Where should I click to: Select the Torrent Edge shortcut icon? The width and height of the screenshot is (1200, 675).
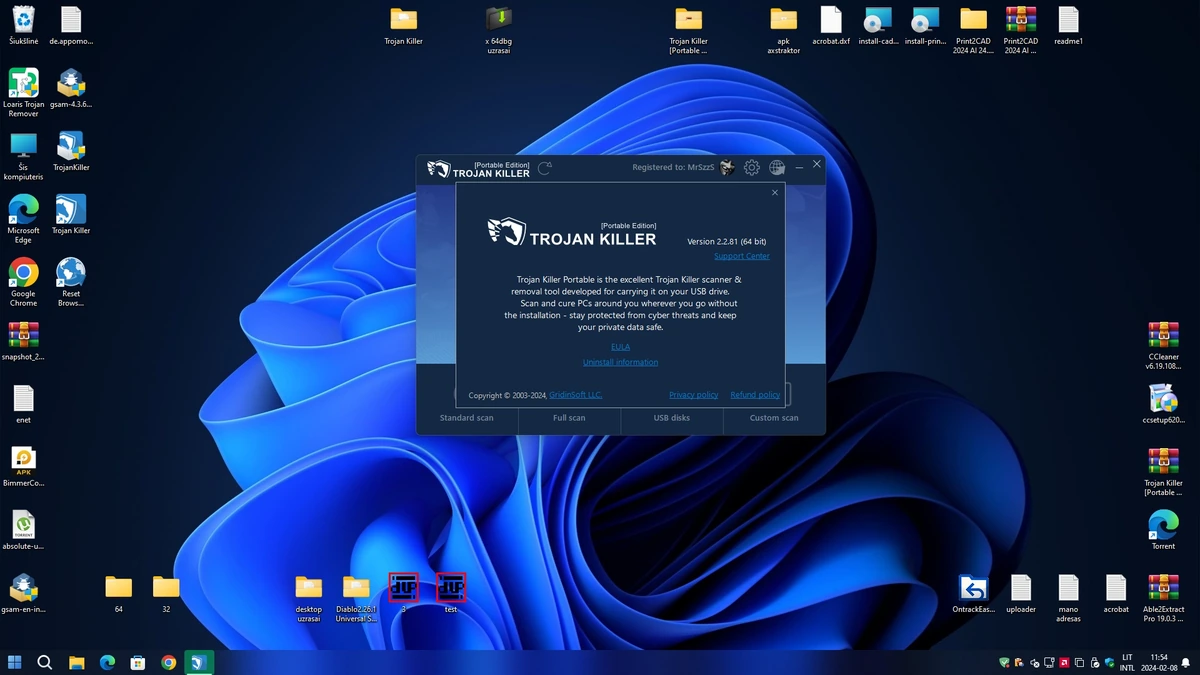[1163, 530]
